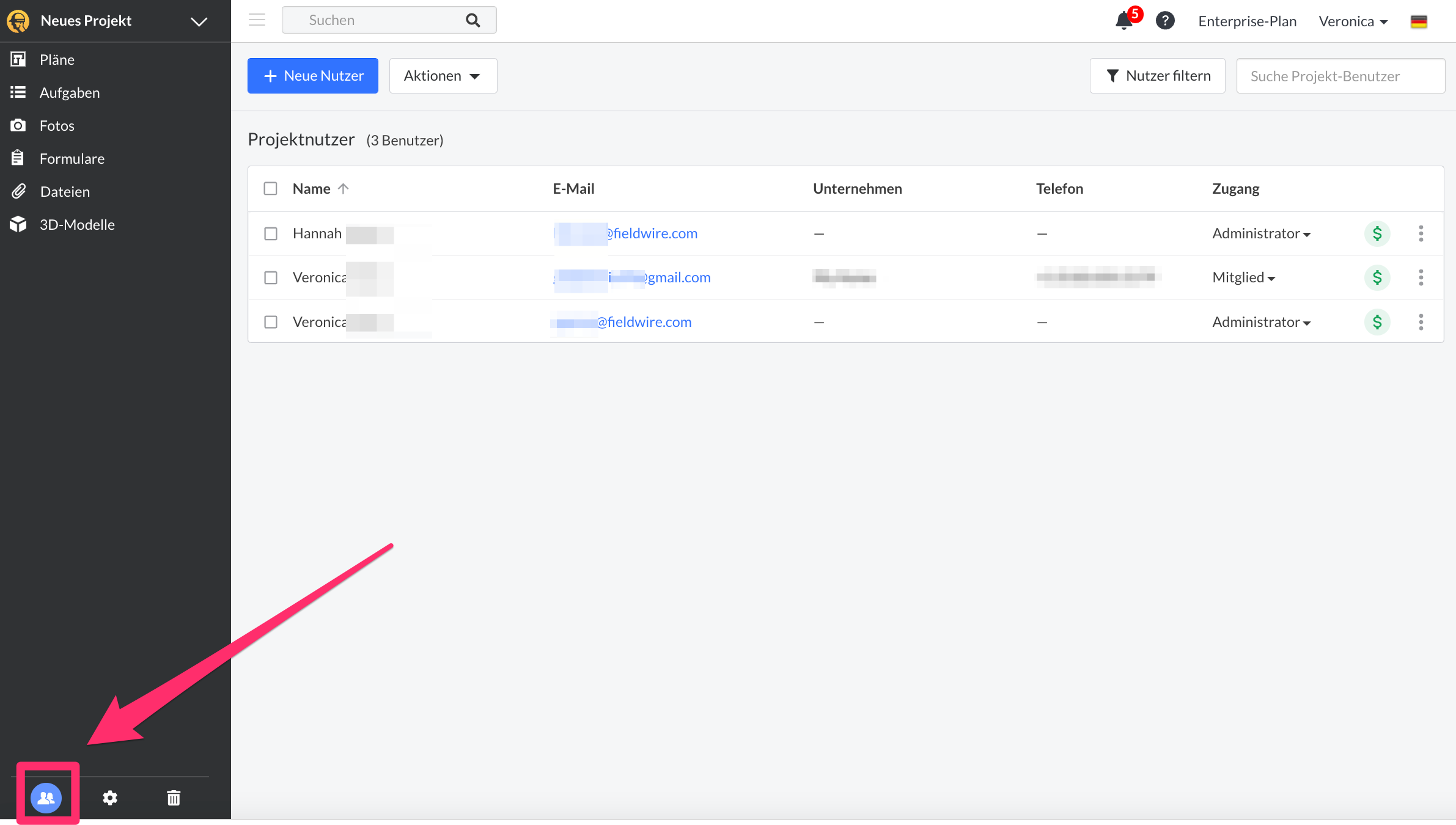The width and height of the screenshot is (1456, 825).
Task: Click green dollar icon in Hannah's row
Action: [1377, 233]
